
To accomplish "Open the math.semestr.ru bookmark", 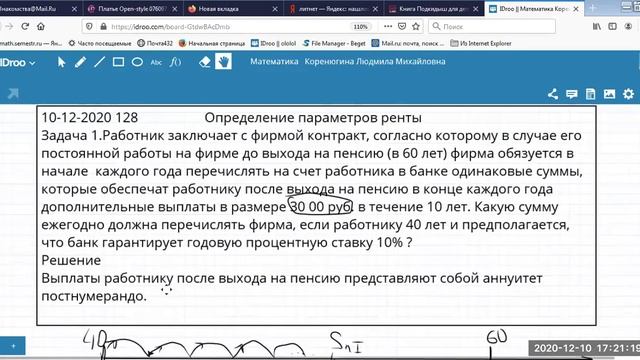I will coord(31,43).
